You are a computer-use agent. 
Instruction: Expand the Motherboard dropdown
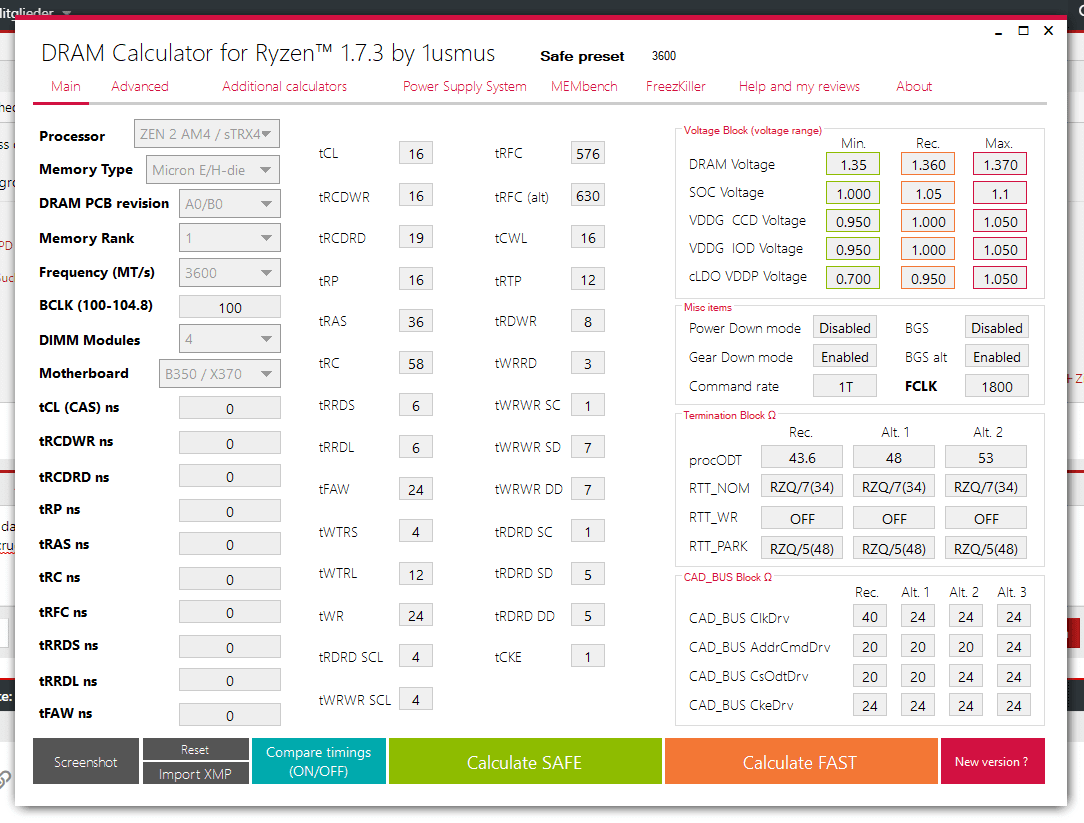point(220,373)
